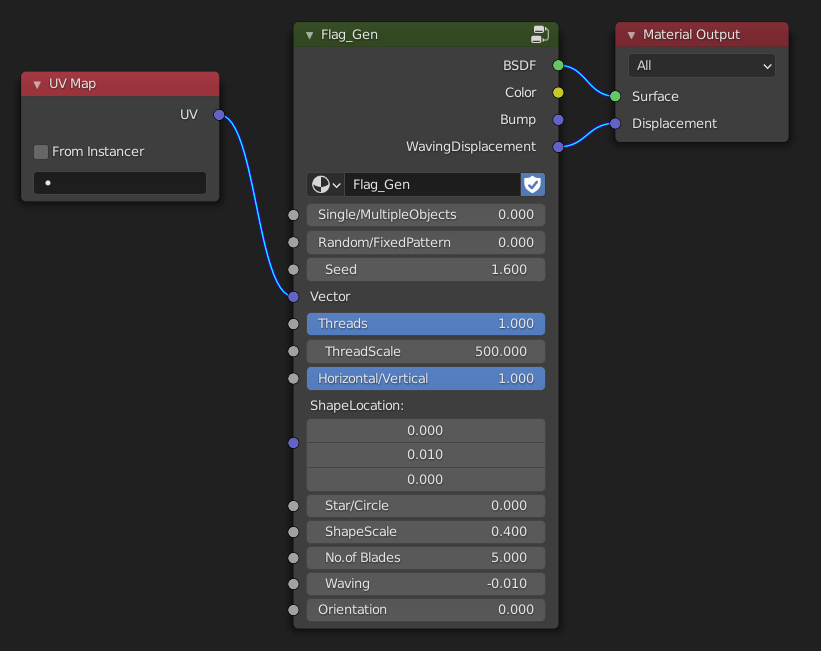Click the green BSDF output socket
Viewport: 821px width, 651px height.
[x=558, y=66]
